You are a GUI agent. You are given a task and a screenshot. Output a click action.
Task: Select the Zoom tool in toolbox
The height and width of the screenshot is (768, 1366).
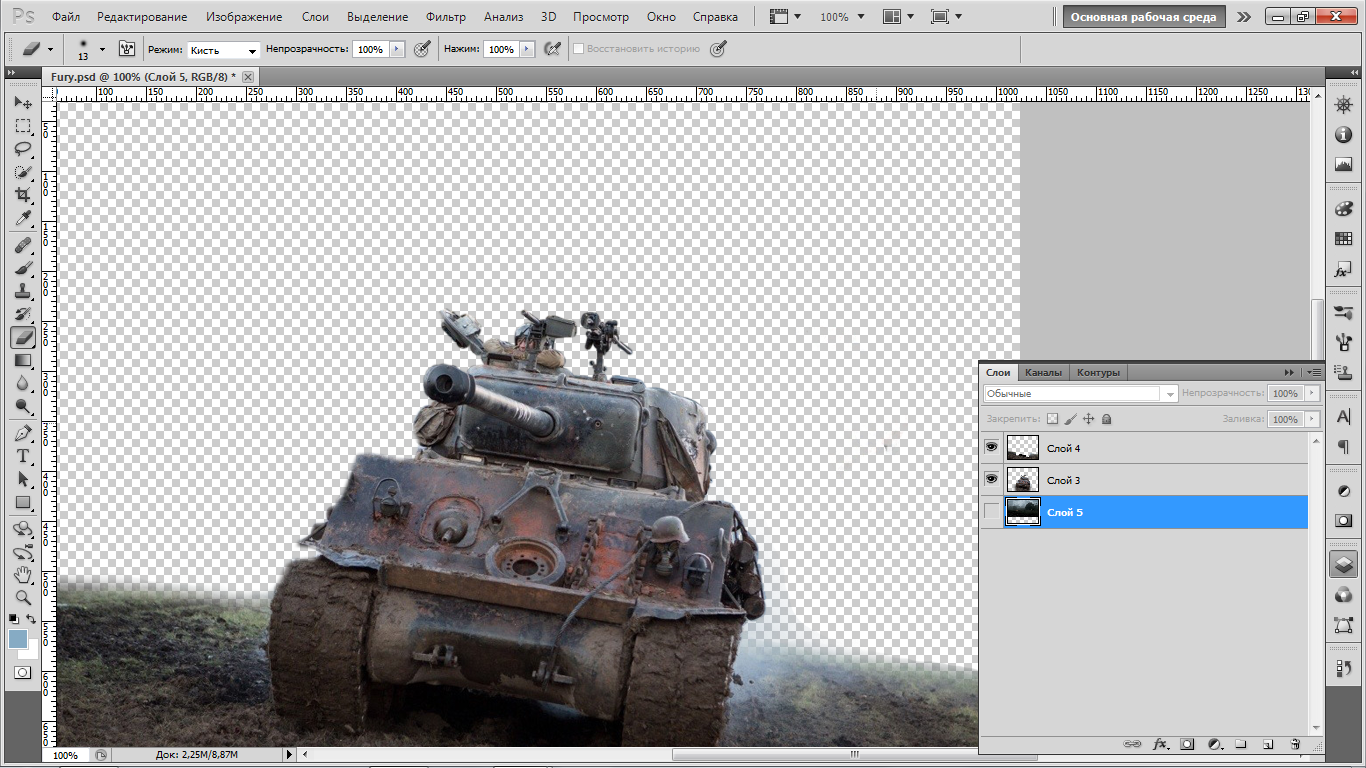[x=23, y=597]
